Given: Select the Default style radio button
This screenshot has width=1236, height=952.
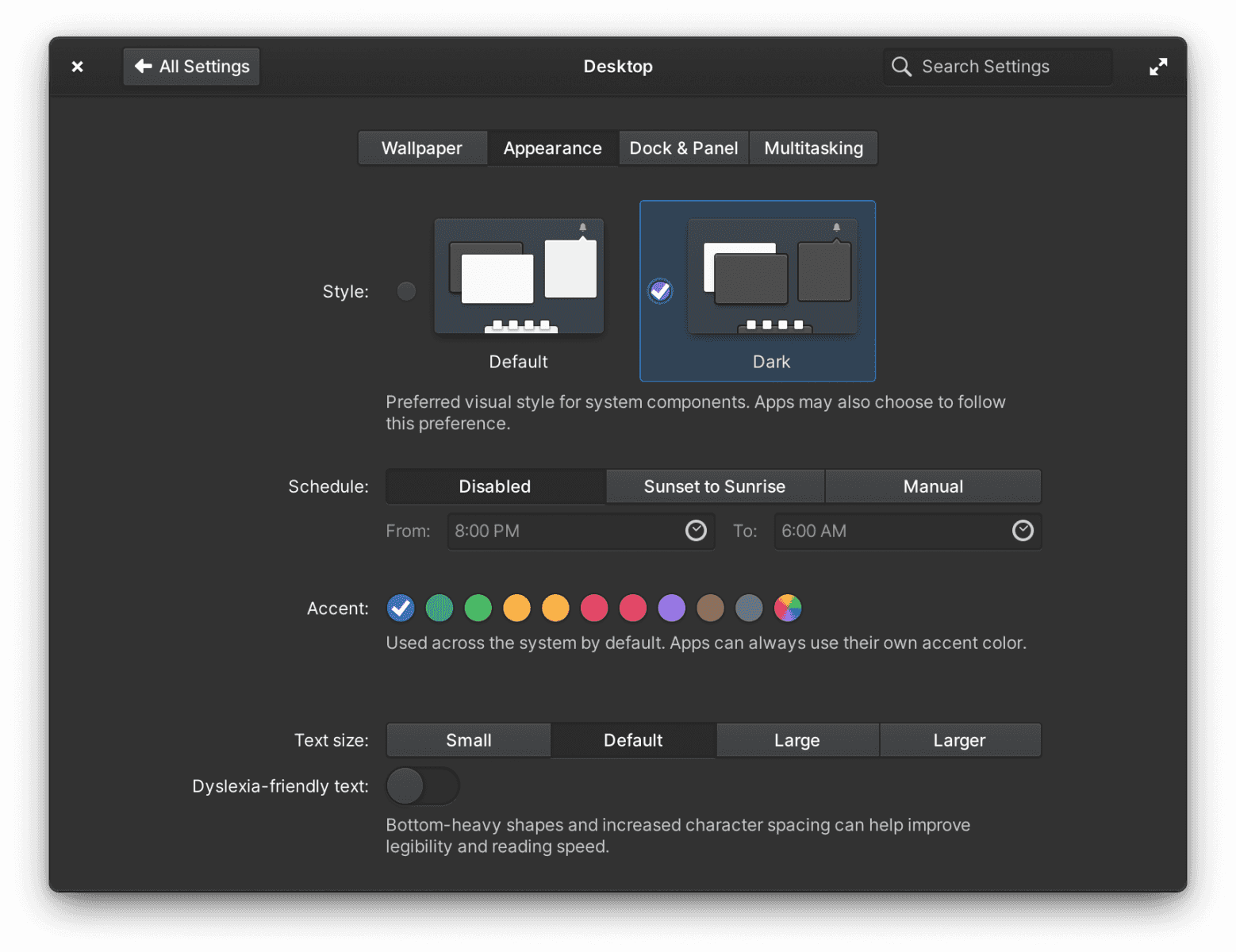Looking at the screenshot, I should click(406, 291).
